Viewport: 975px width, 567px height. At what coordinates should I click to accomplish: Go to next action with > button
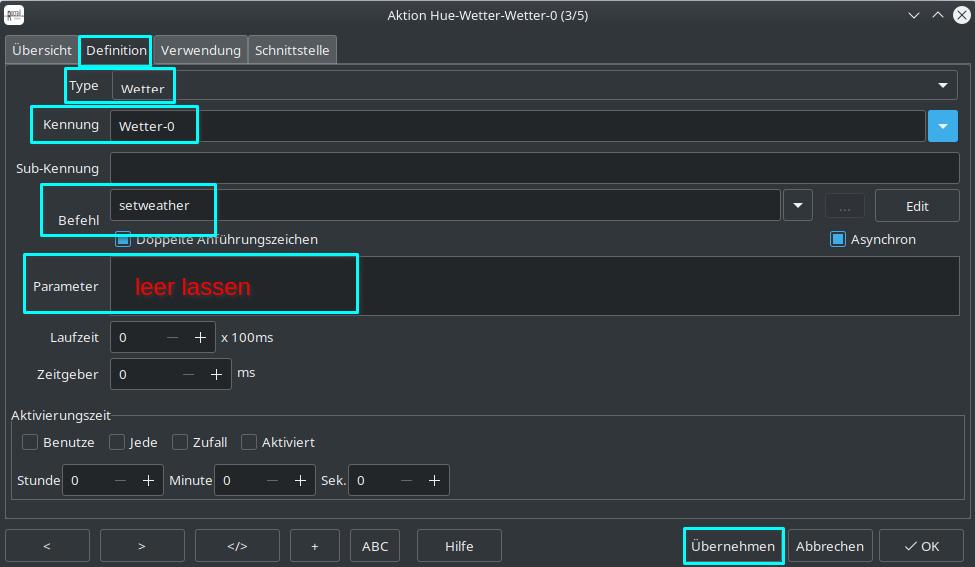(142, 546)
